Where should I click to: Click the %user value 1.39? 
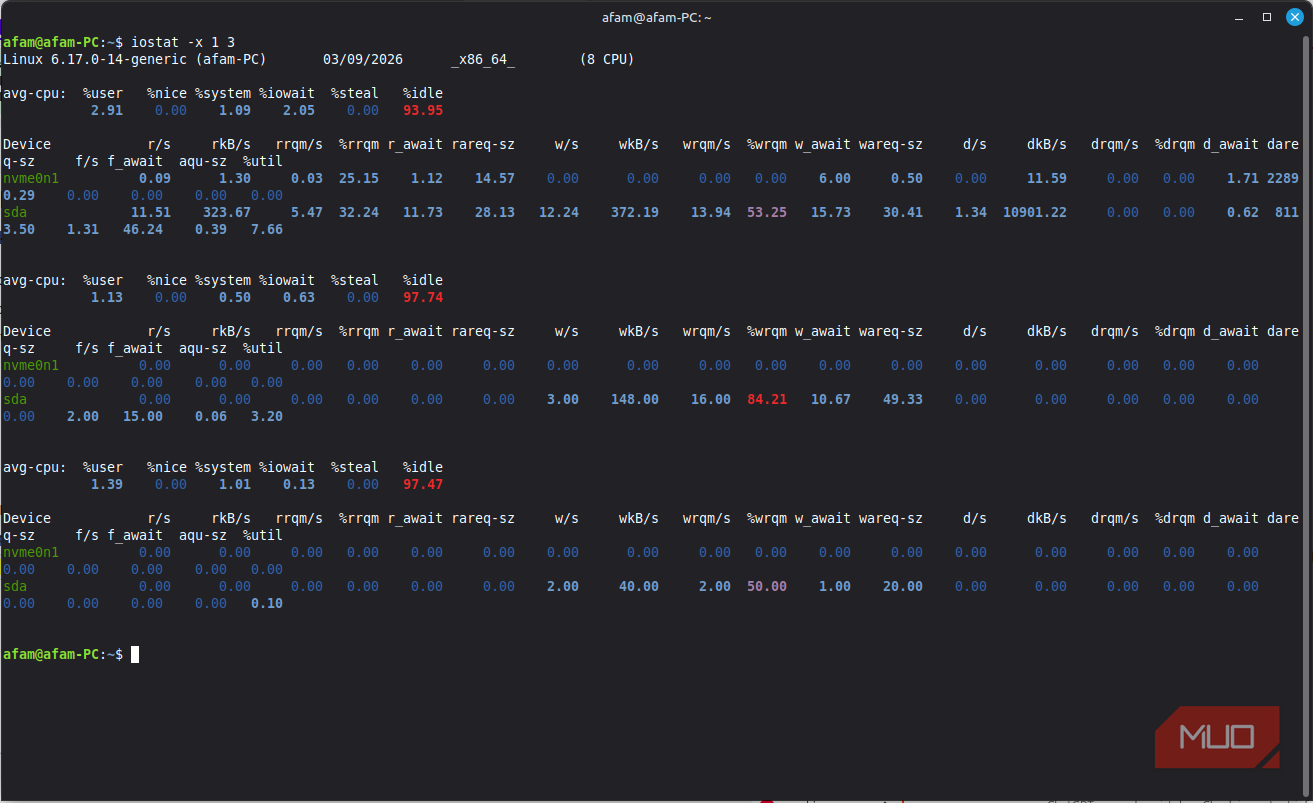(x=107, y=484)
